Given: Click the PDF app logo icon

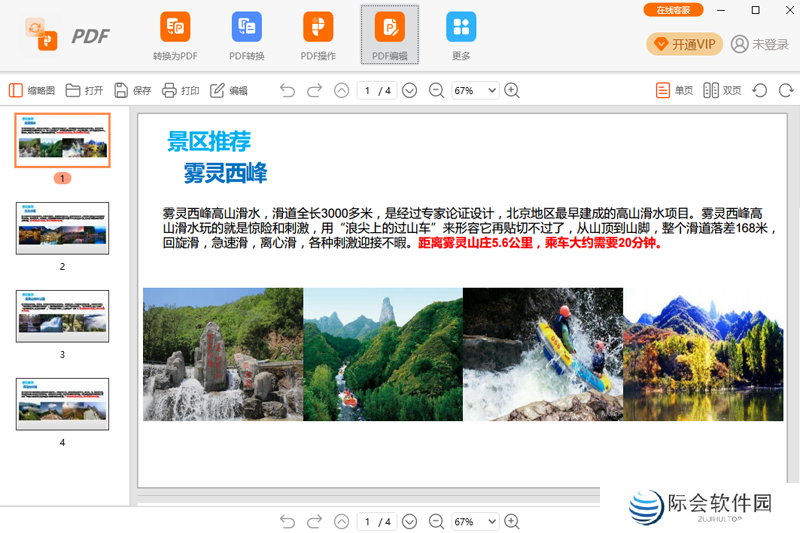Looking at the screenshot, I should 41,35.
